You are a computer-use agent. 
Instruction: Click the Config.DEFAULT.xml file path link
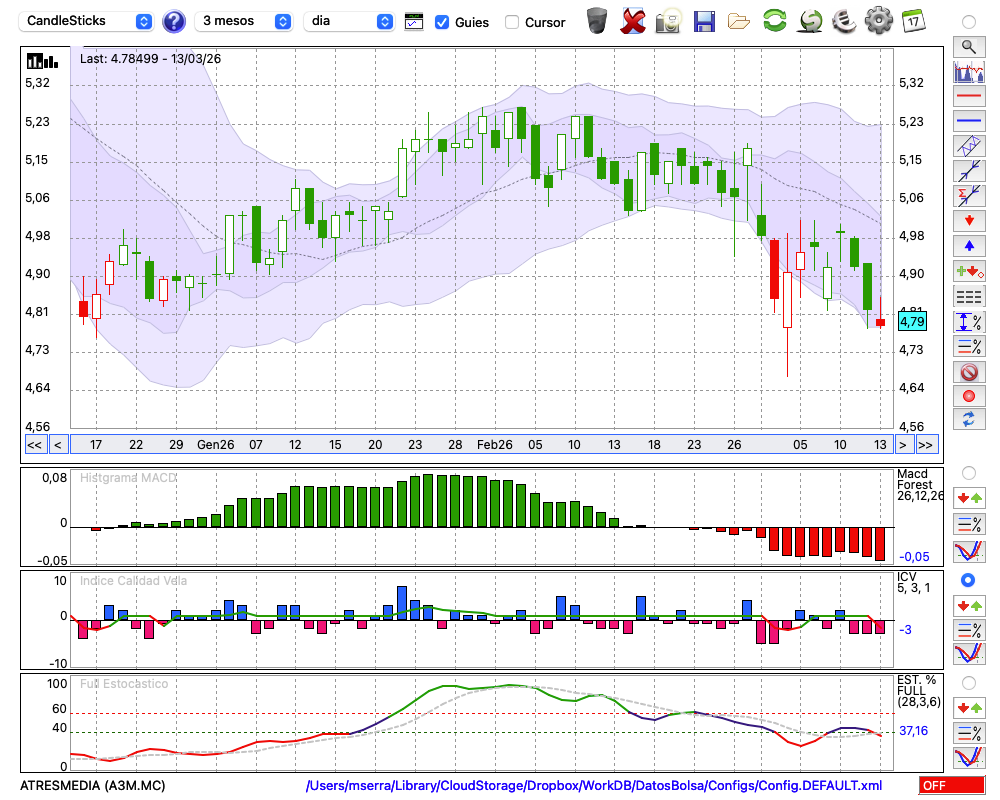[x=594, y=785]
